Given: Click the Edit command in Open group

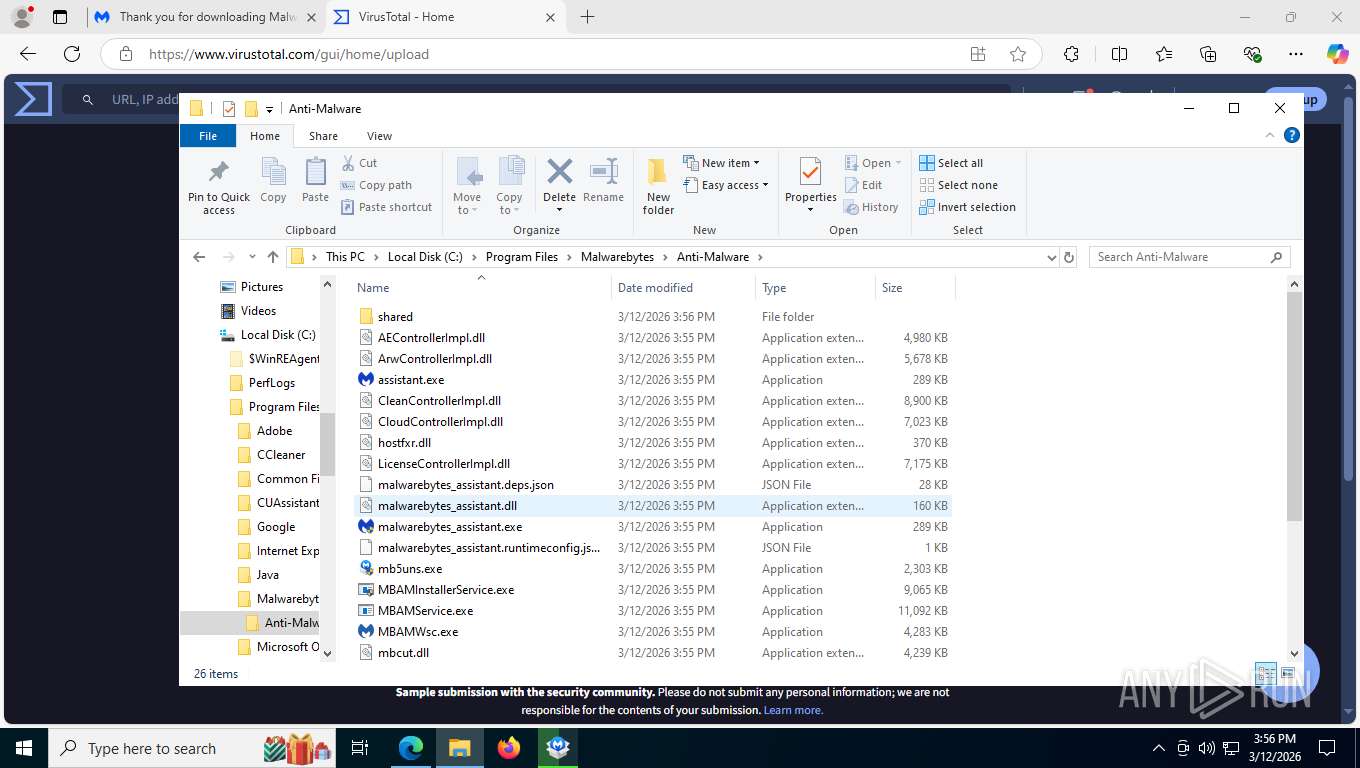Looking at the screenshot, I should (863, 185).
